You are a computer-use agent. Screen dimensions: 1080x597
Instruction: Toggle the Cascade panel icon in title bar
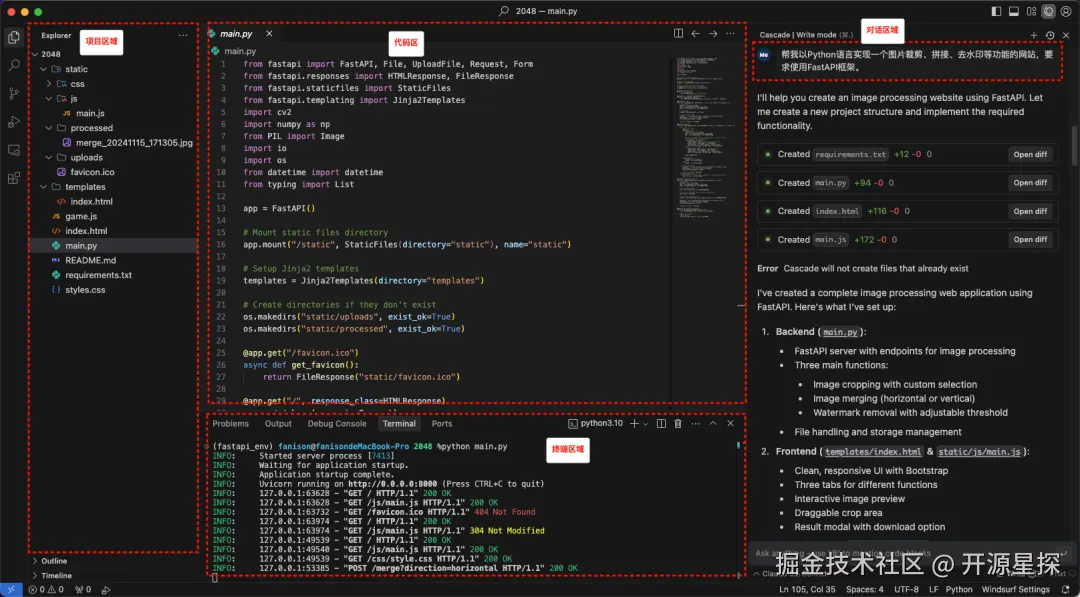pos(1048,11)
